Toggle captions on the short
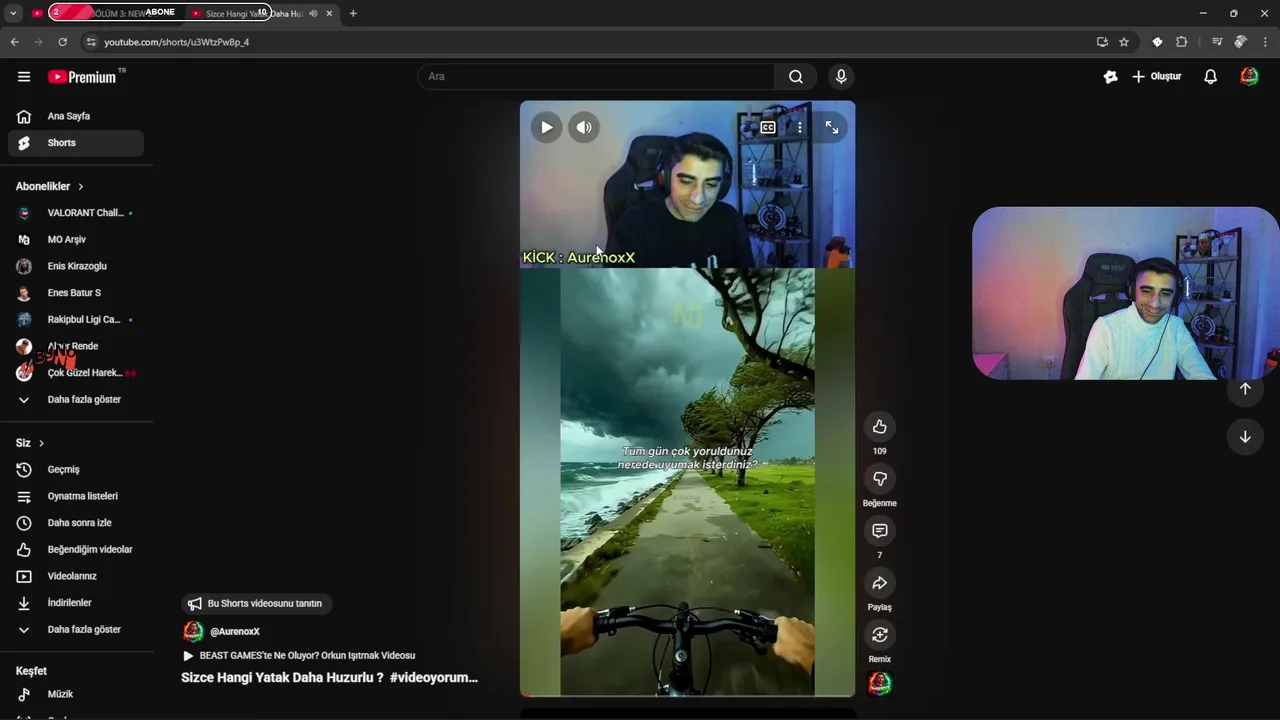Screen dimensions: 1280x720 pyautogui.click(x=768, y=127)
